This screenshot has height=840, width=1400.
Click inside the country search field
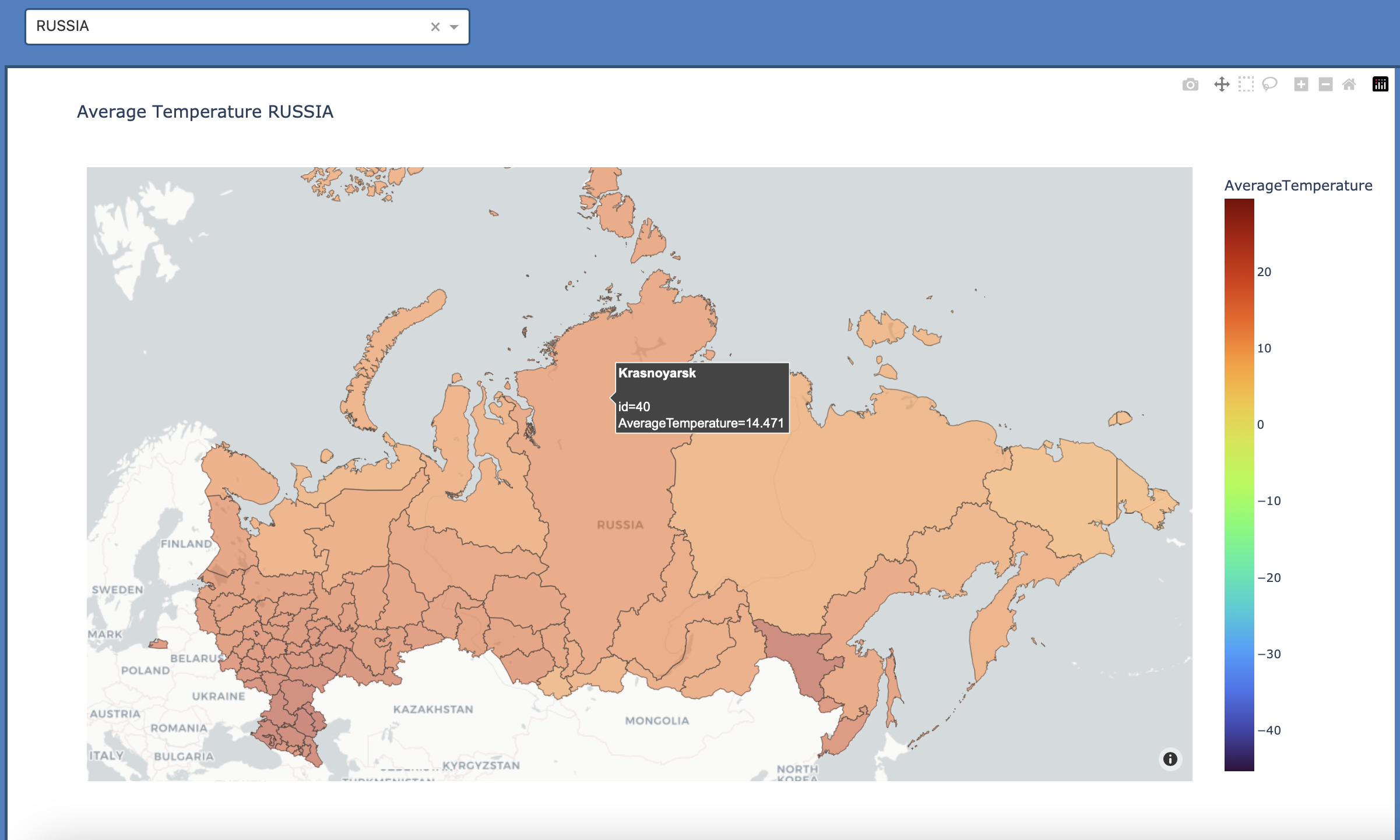233,26
